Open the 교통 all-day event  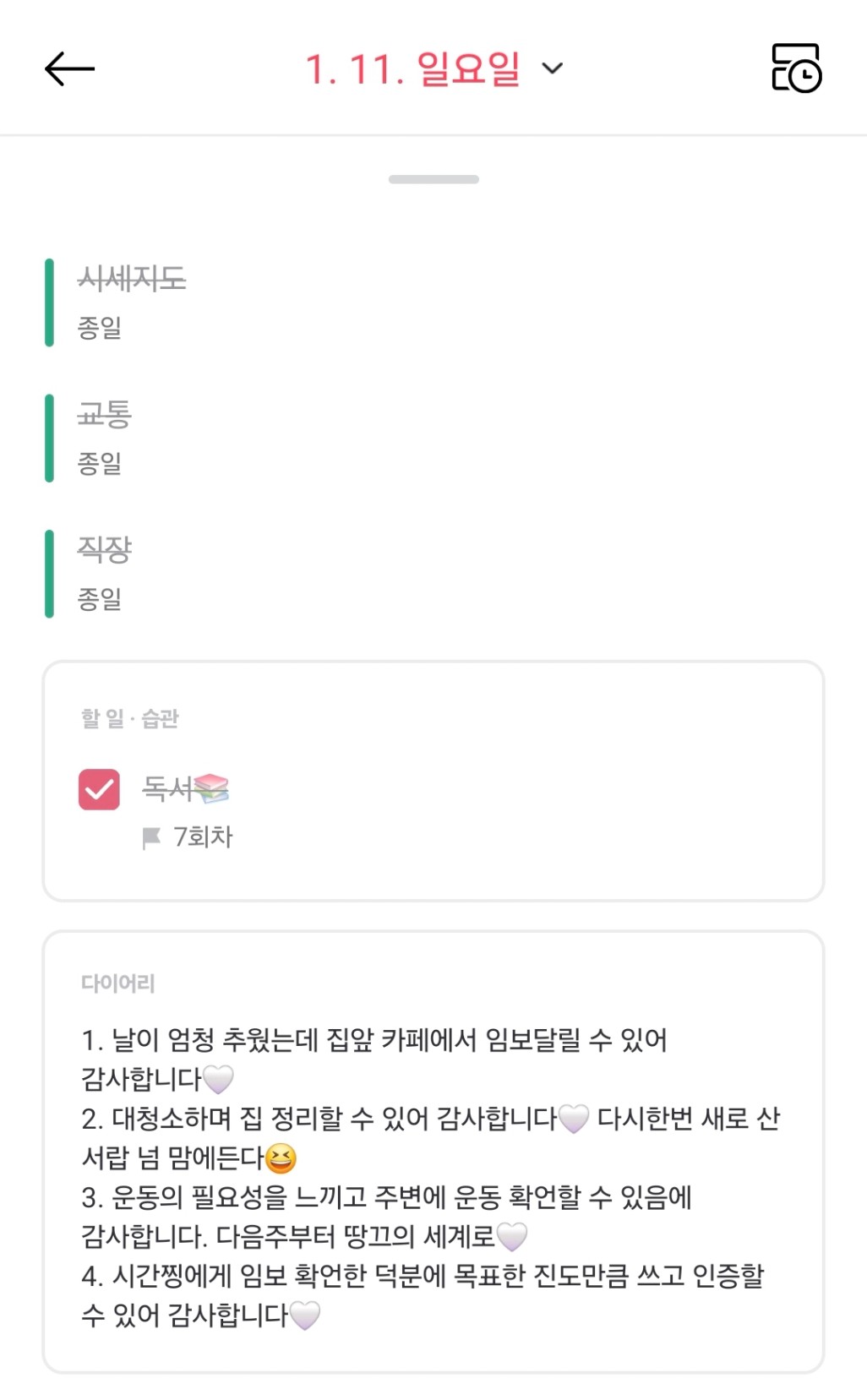point(105,414)
